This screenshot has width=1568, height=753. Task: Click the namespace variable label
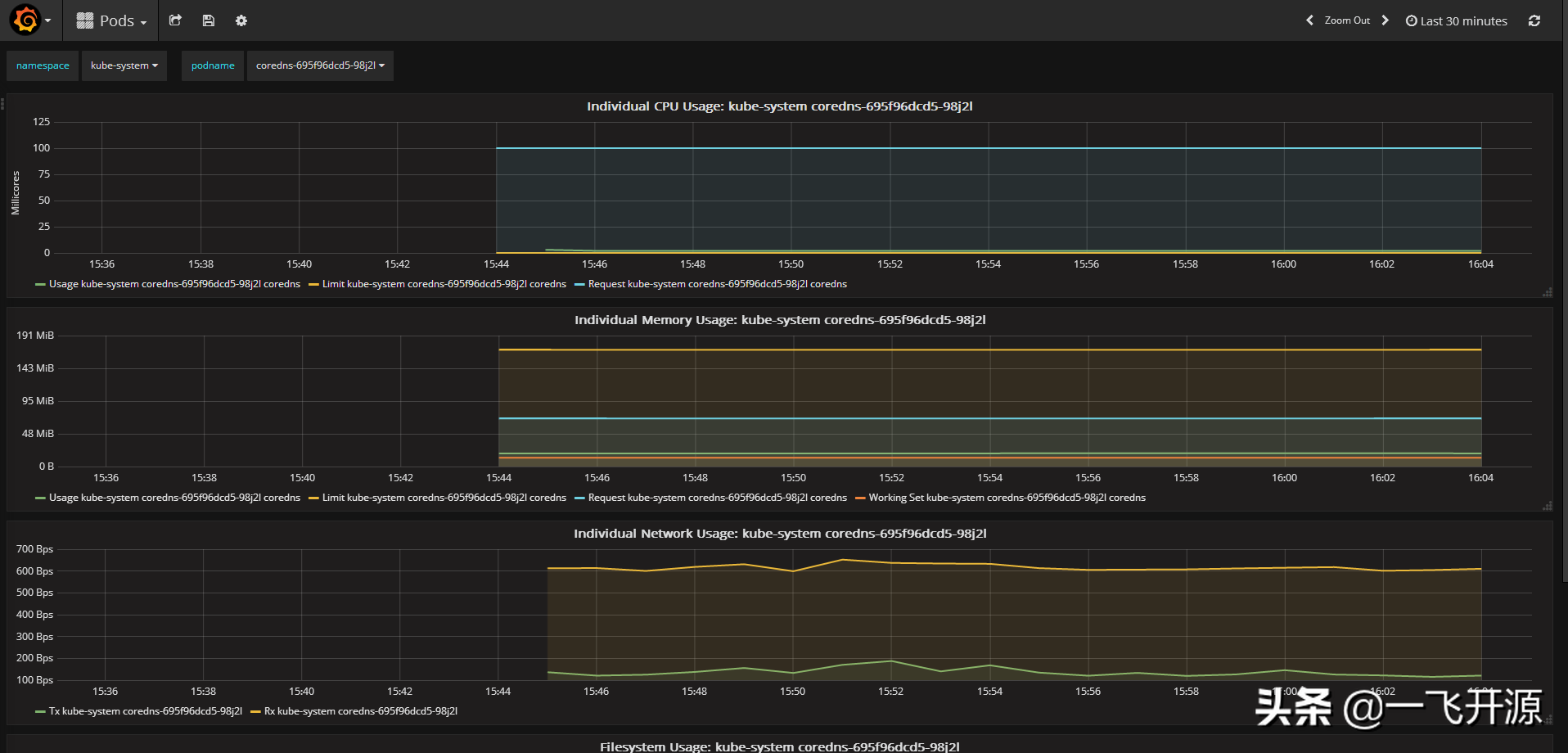click(x=43, y=65)
